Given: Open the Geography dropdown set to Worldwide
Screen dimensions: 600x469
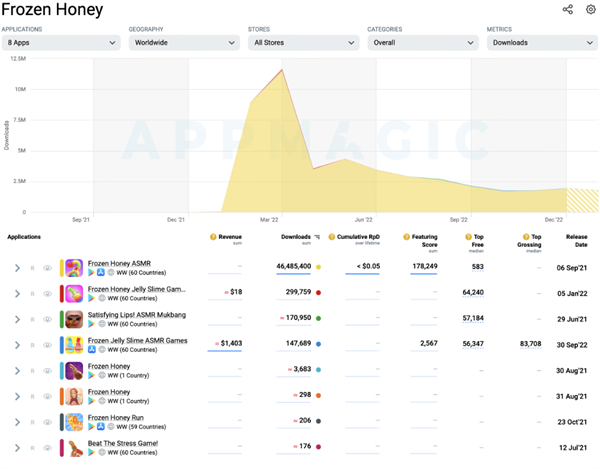Looking at the screenshot, I should point(184,42).
